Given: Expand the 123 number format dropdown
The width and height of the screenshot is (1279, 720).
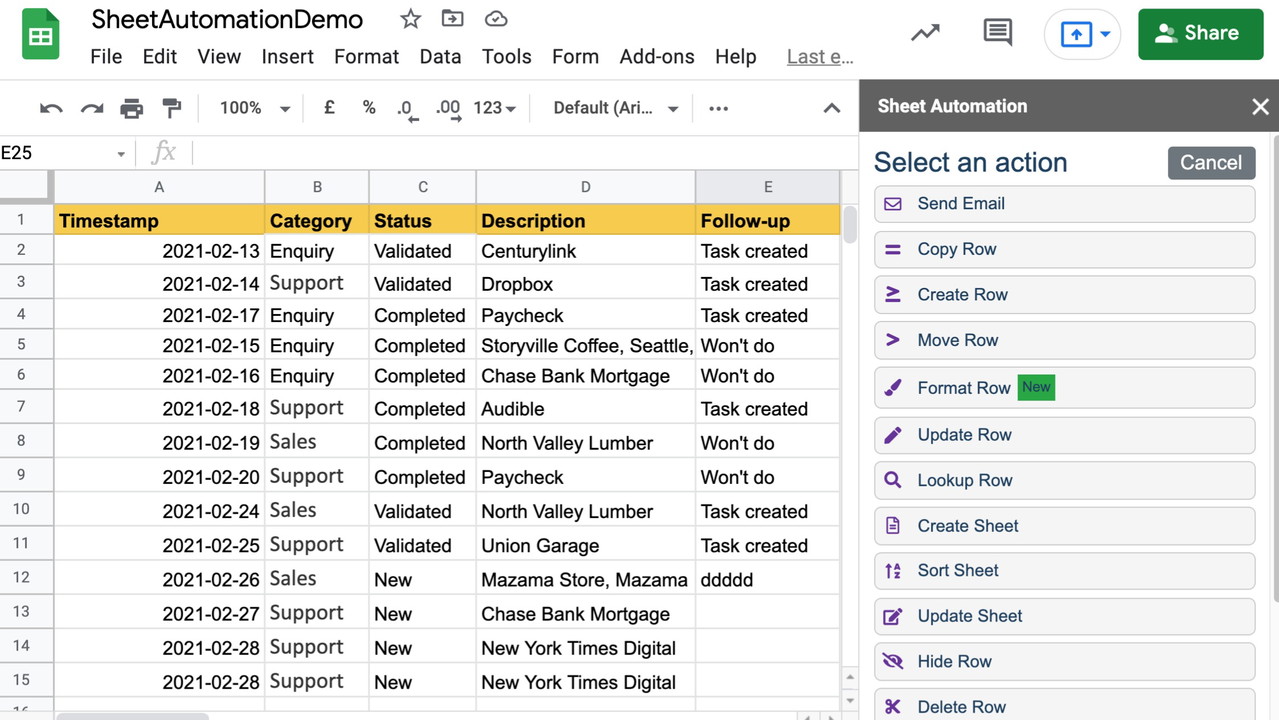Looking at the screenshot, I should tap(494, 108).
